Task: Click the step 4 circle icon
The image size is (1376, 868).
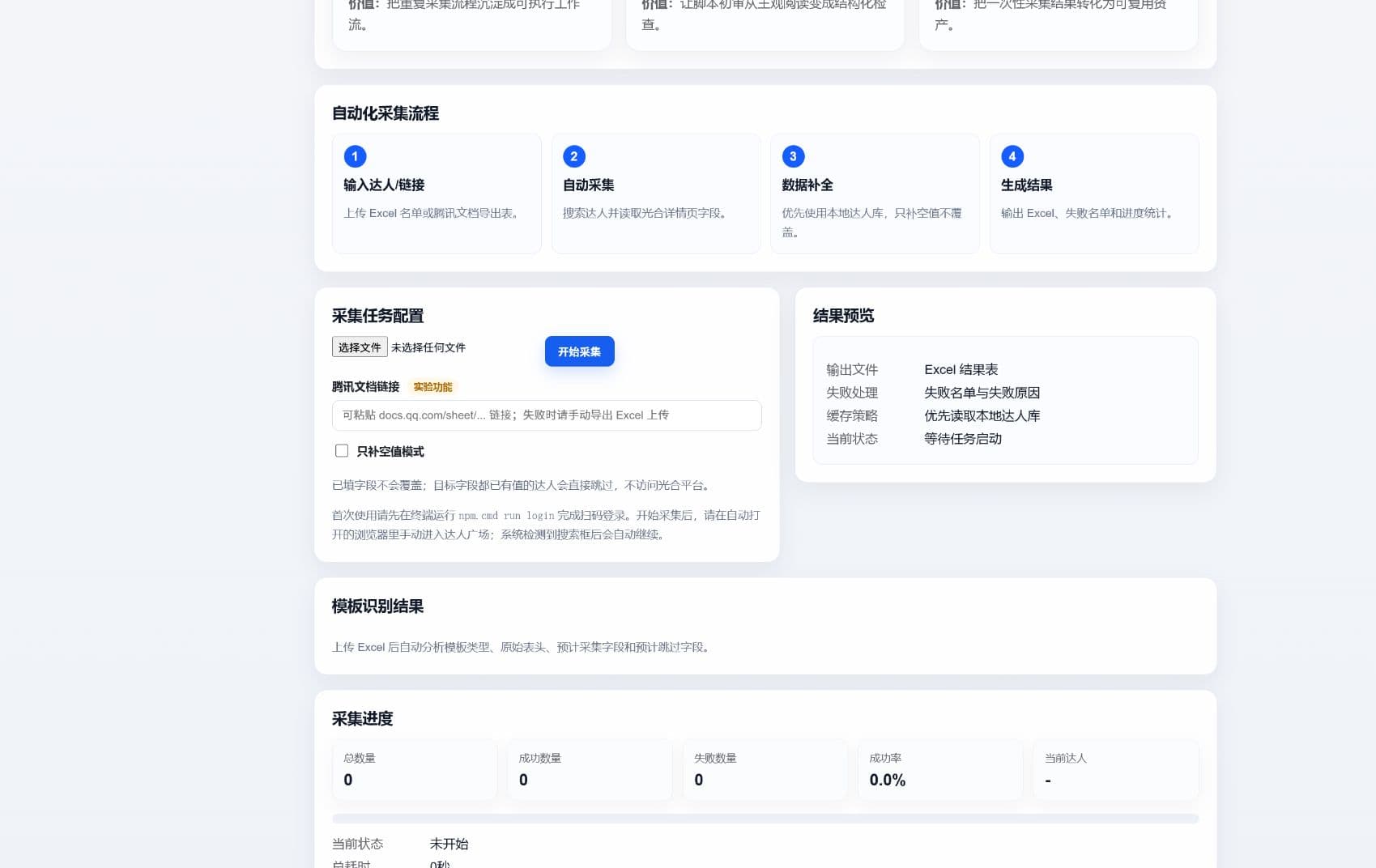Action: pyautogui.click(x=1012, y=156)
